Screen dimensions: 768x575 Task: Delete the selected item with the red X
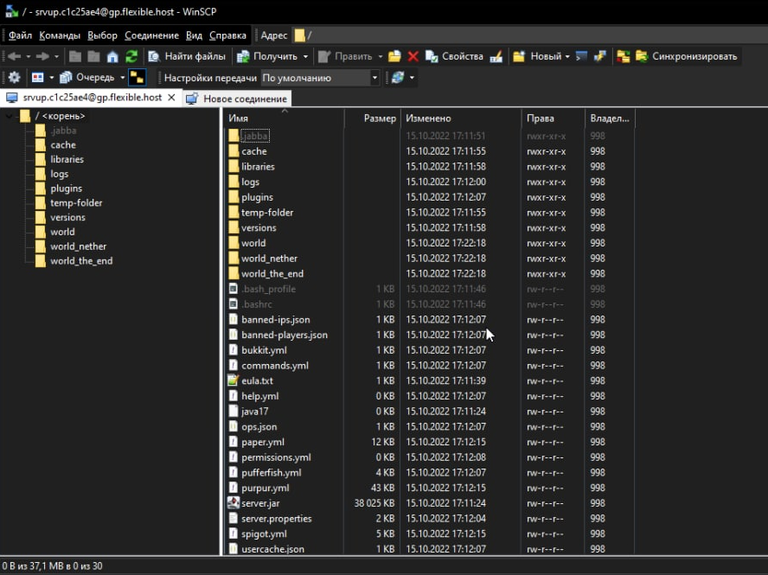pos(413,56)
